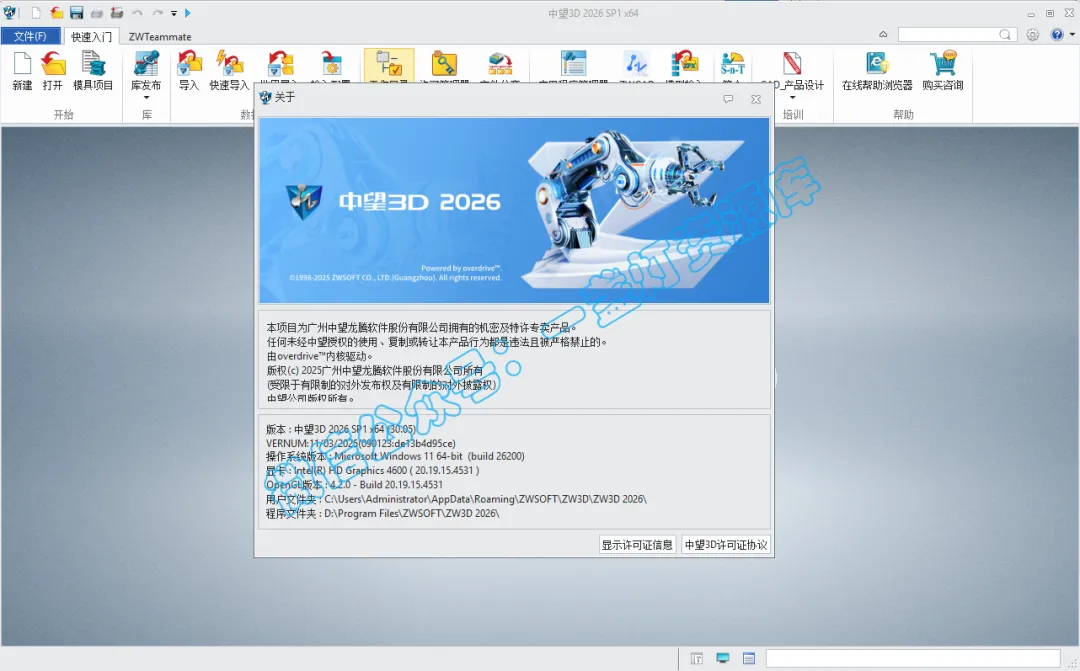Open settings via the gear icon
The width and height of the screenshot is (1080, 671).
click(1032, 34)
